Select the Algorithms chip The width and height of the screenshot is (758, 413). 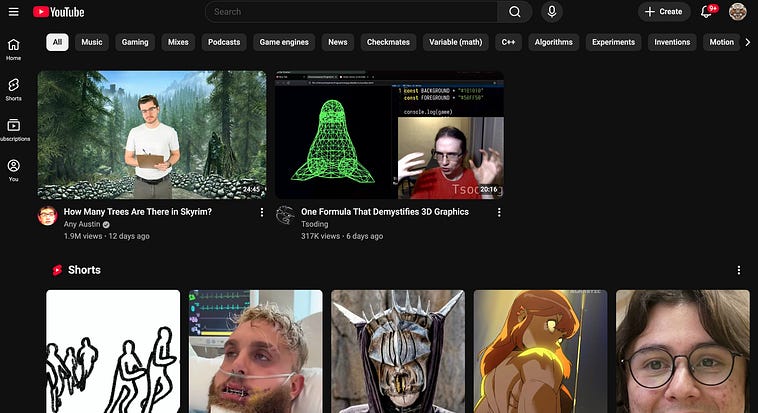coord(554,42)
